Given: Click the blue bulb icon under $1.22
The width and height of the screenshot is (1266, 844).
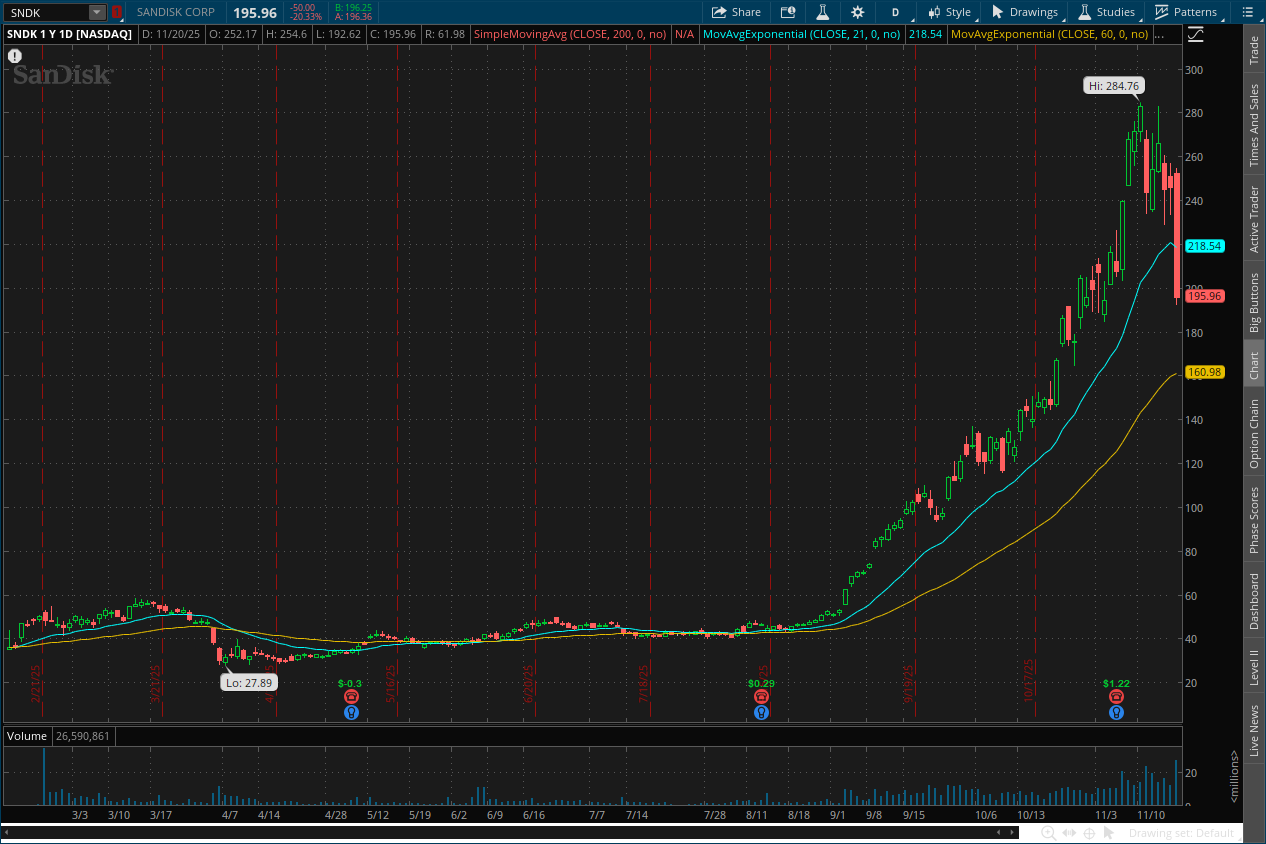Looking at the screenshot, I should pyautogui.click(x=1116, y=713).
